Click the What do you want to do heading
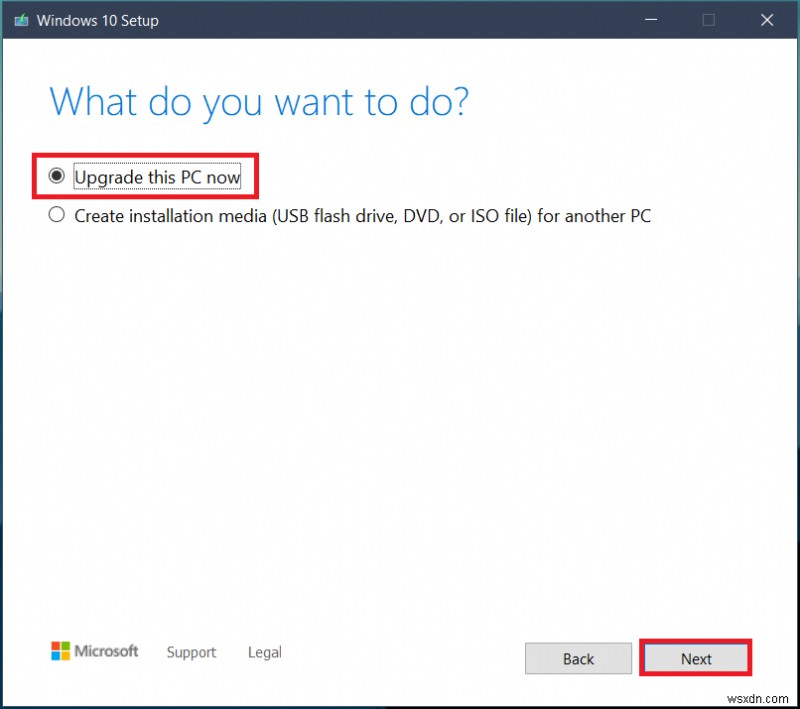 [x=257, y=101]
